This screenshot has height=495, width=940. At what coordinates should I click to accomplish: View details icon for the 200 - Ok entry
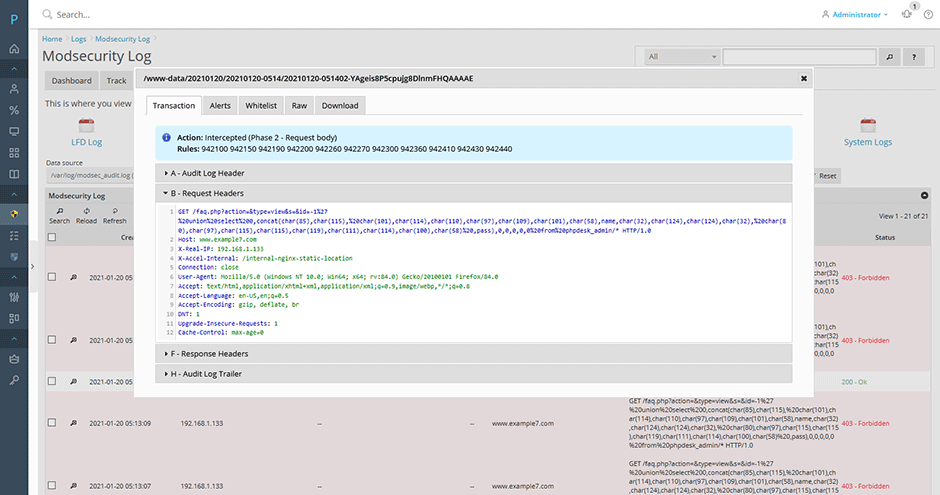(73, 382)
